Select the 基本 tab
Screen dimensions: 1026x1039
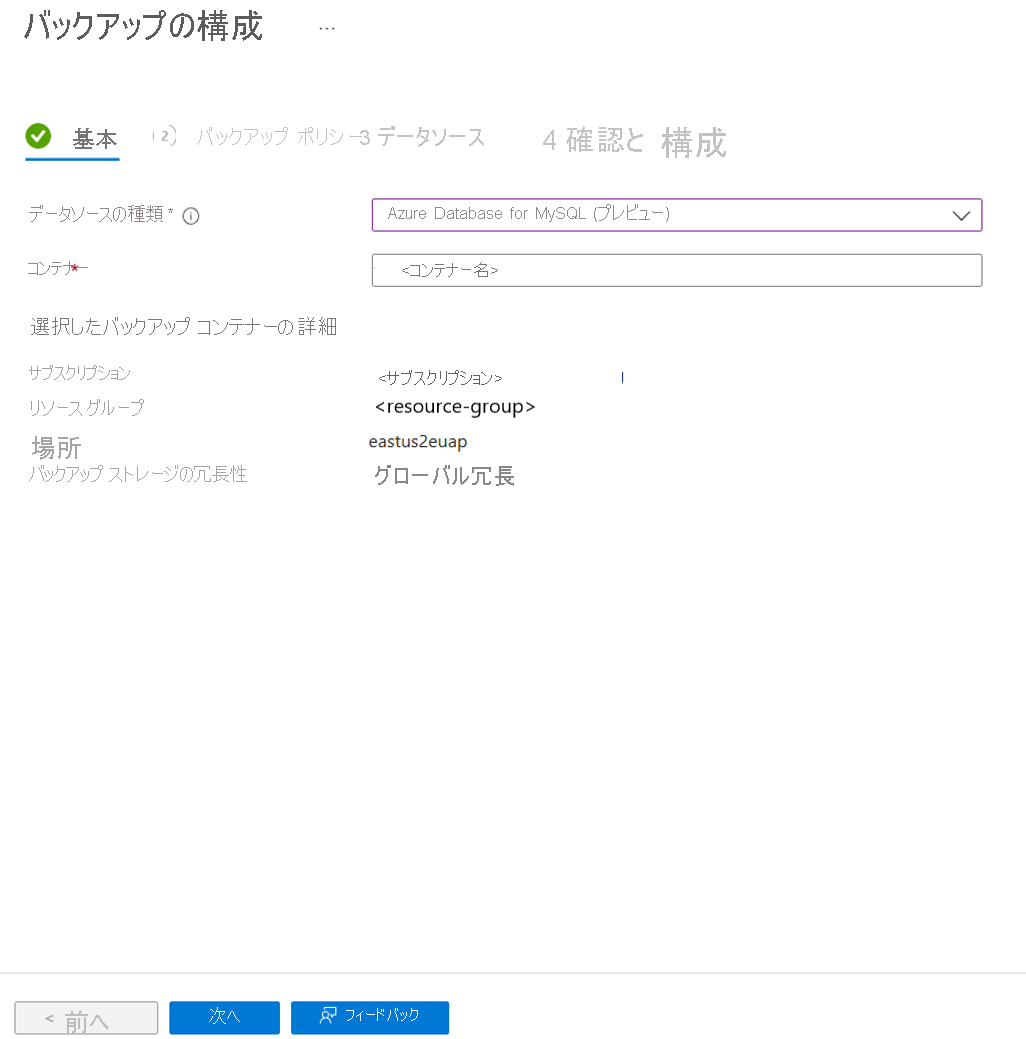coord(95,139)
